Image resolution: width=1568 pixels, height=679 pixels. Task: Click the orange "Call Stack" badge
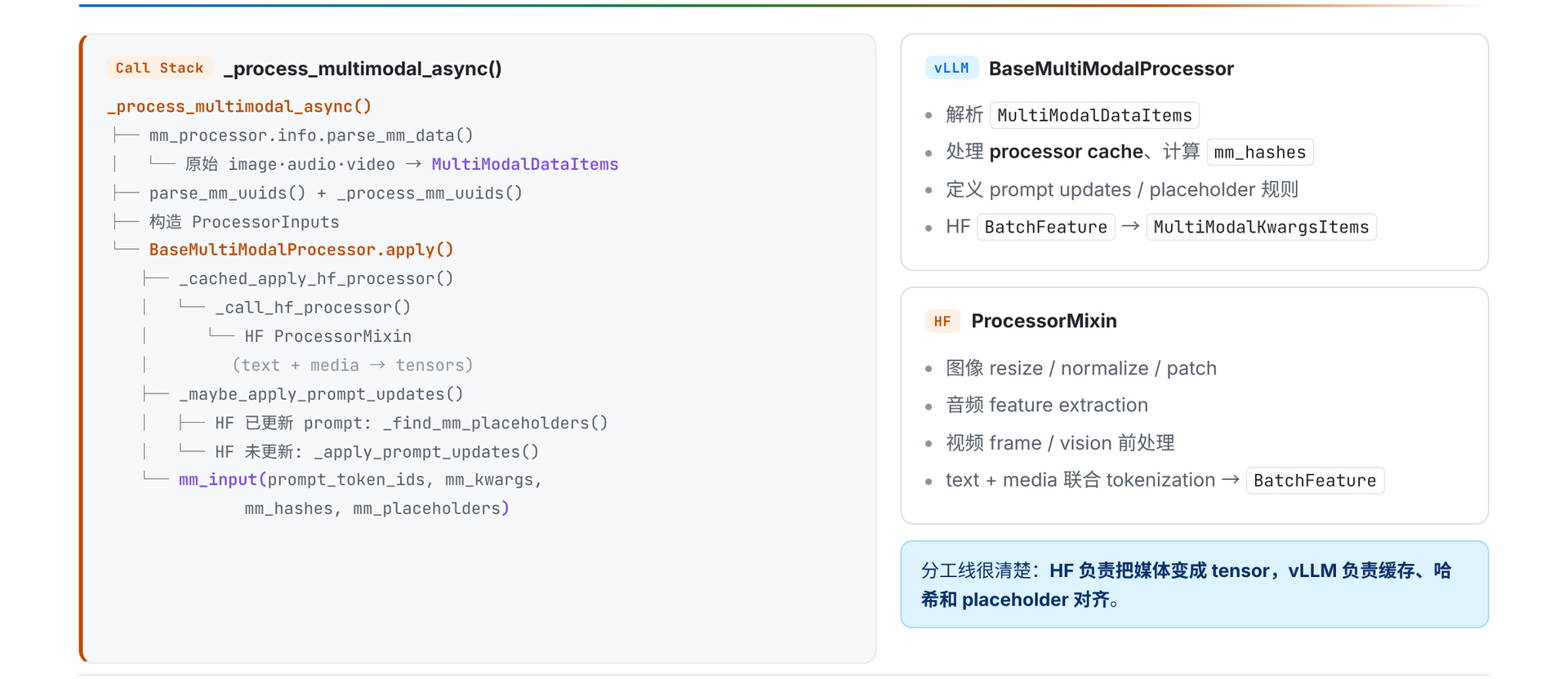point(159,68)
